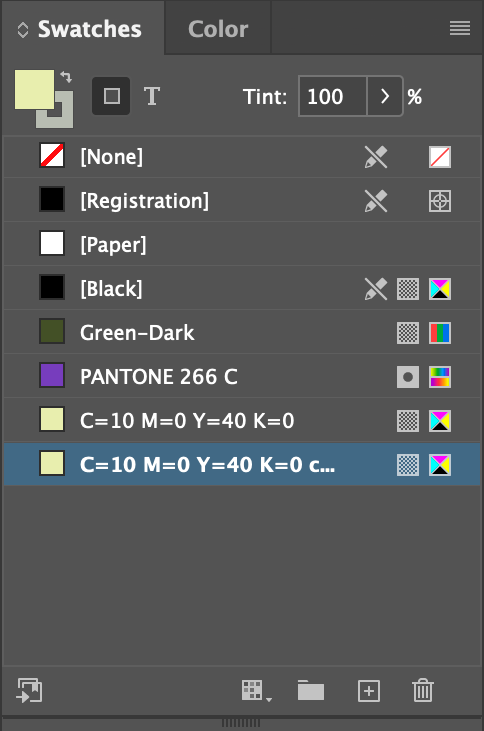Select the Green-Dark swatch

(242, 333)
